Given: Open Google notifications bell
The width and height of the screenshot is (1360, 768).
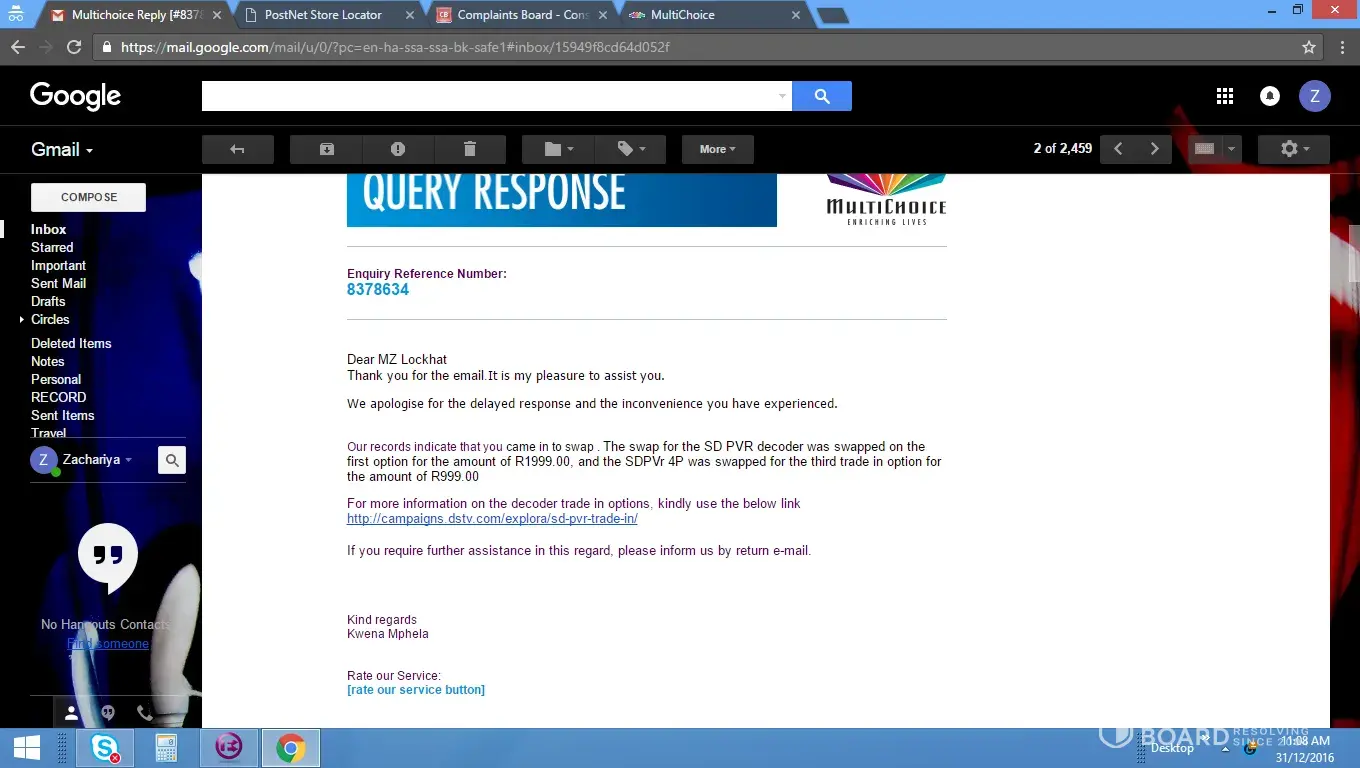Looking at the screenshot, I should coord(1269,96).
